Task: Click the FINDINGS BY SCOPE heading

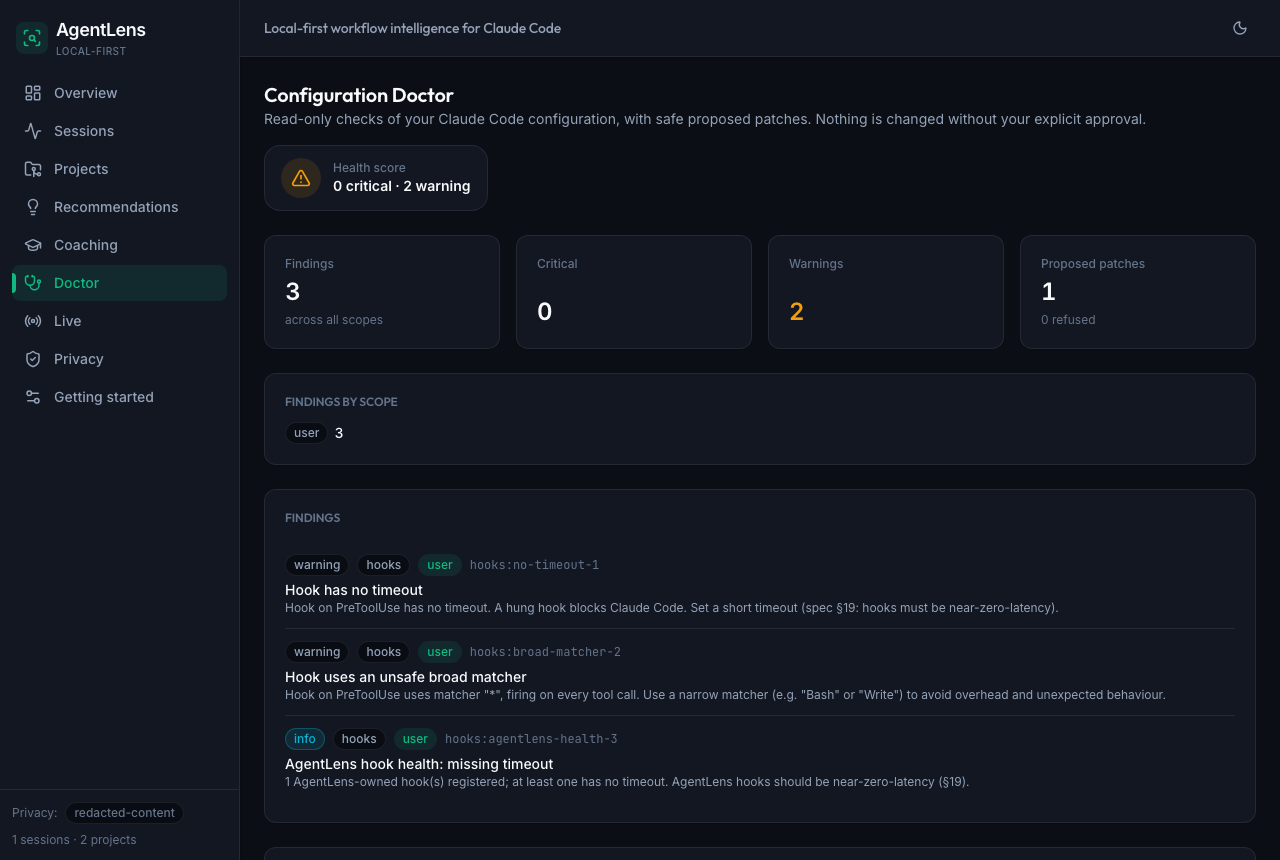Action: click(341, 402)
